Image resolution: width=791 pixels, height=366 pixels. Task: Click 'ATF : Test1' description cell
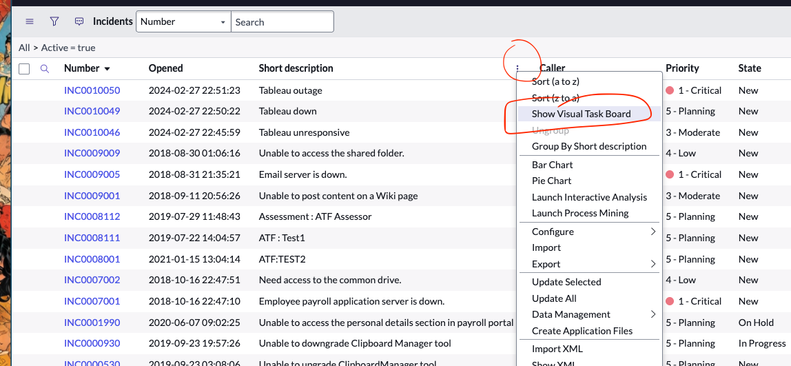coord(281,238)
